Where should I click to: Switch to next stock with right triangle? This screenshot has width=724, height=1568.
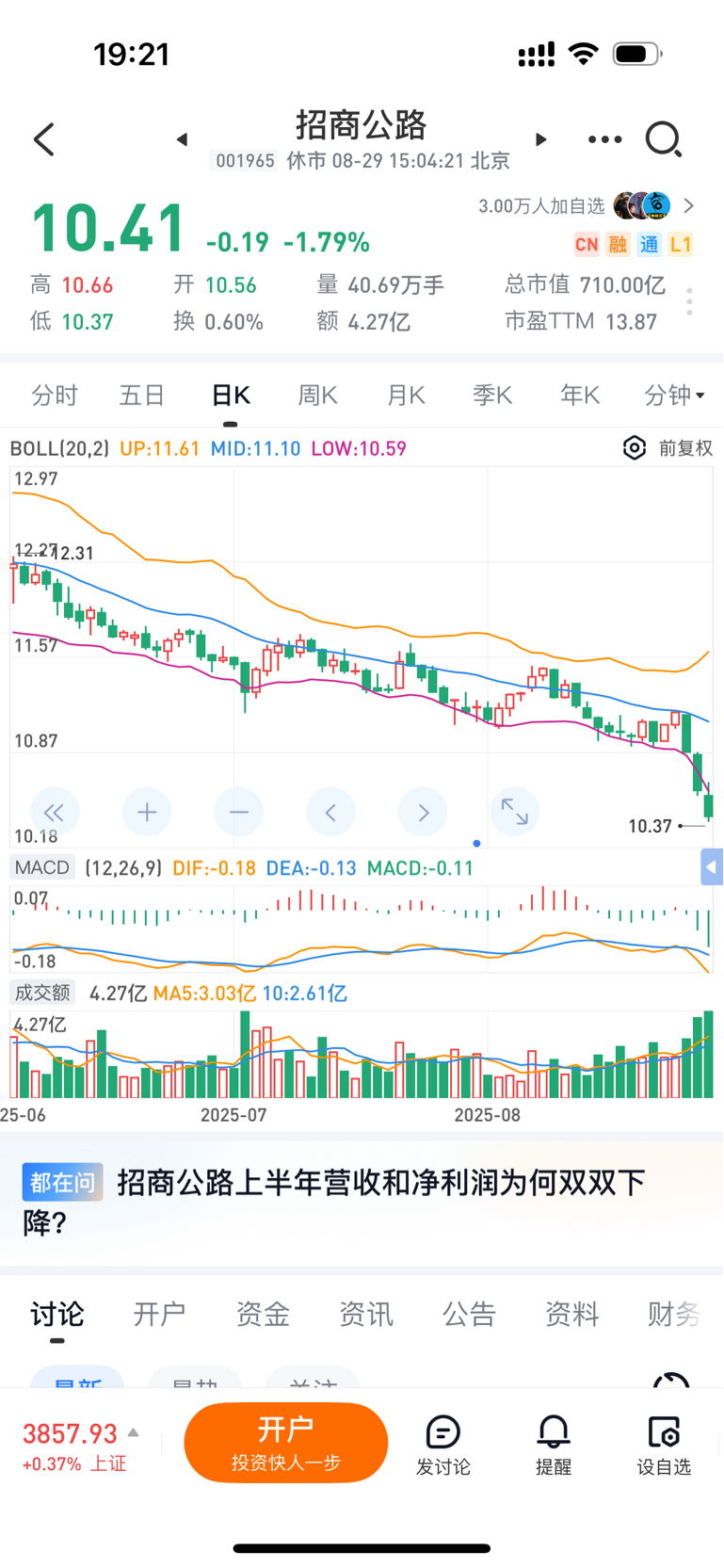540,139
